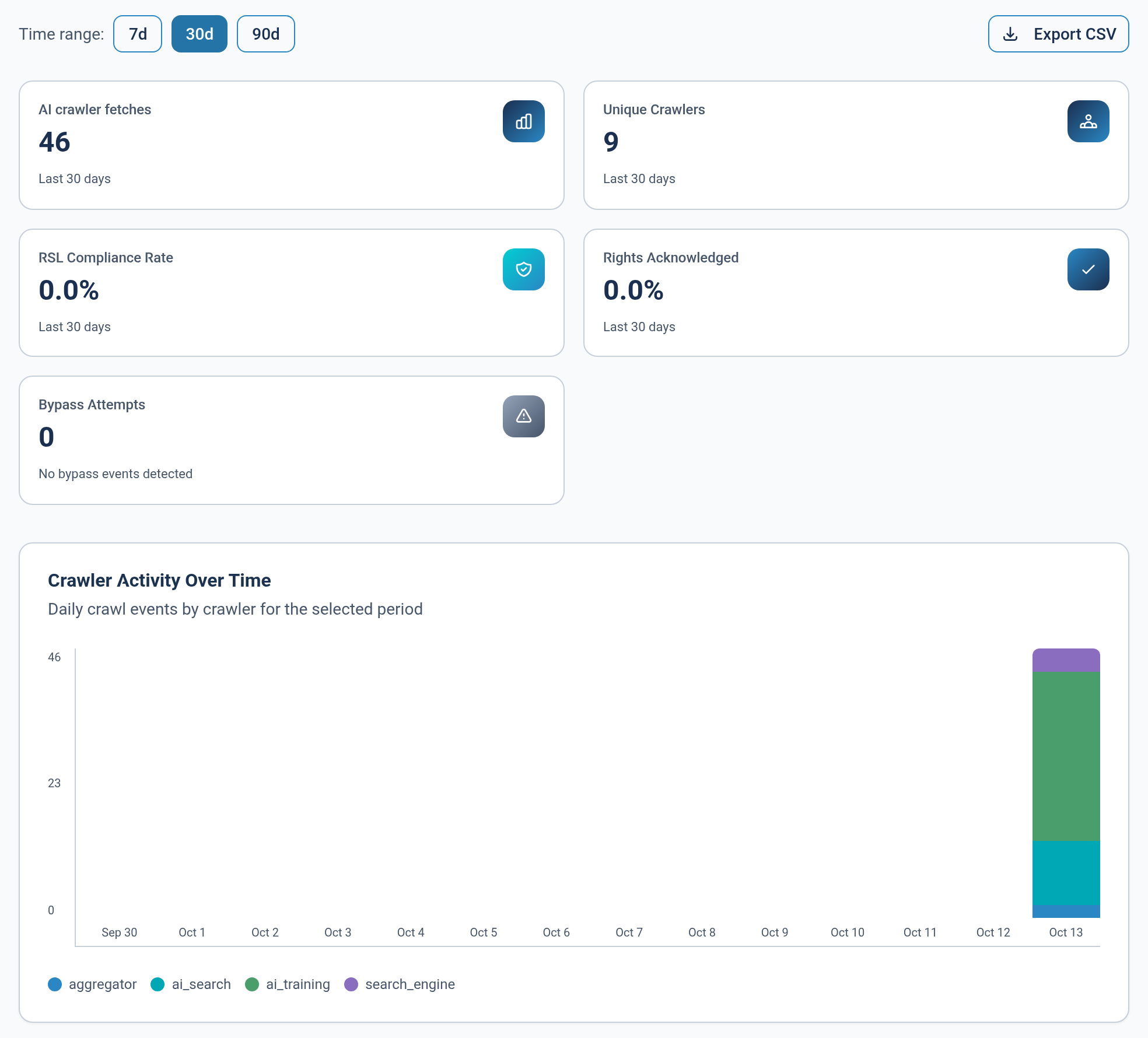Toggle the search_engine legend purple dot
The height and width of the screenshot is (1038, 1148).
click(351, 984)
